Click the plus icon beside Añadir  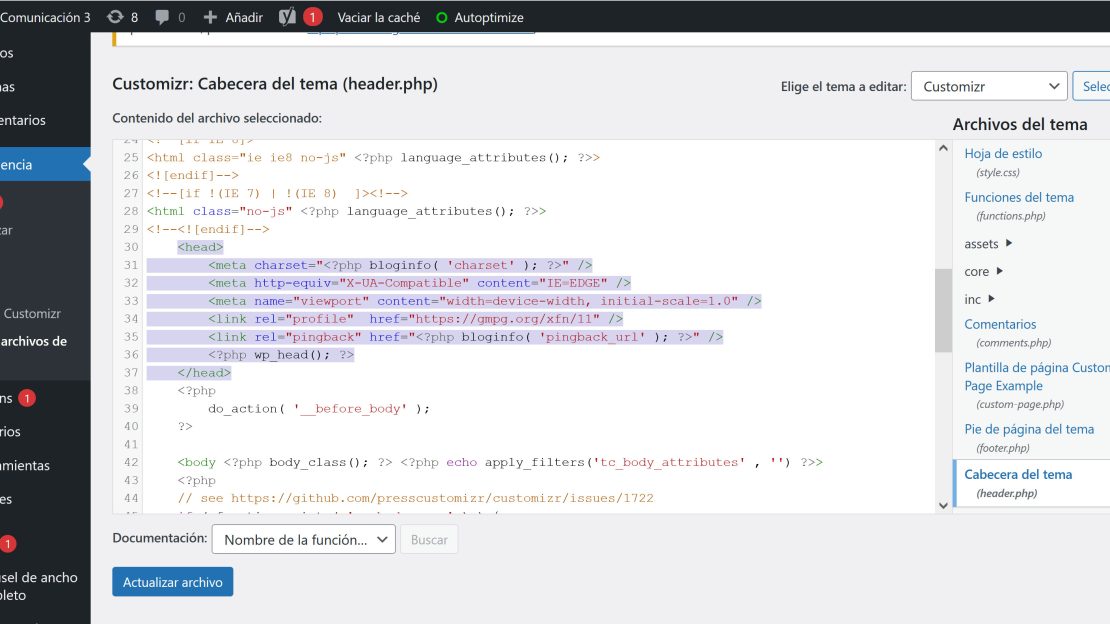(210, 17)
